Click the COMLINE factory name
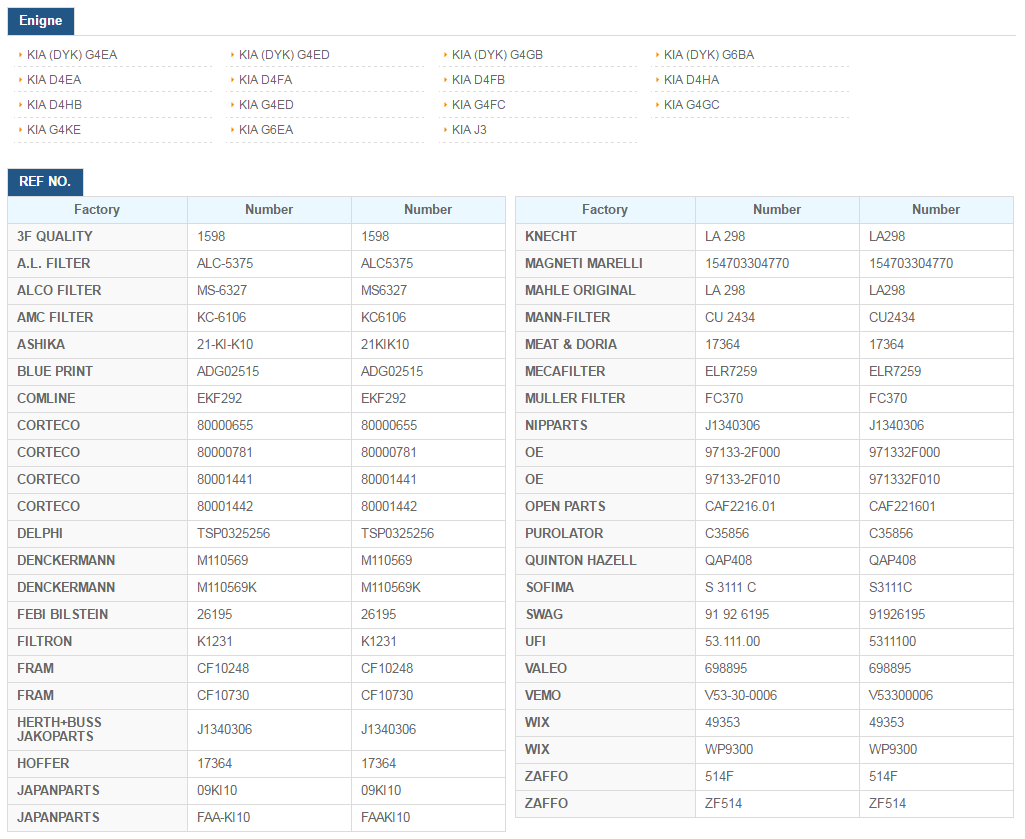Screen dimensions: 1025x839 point(46,398)
